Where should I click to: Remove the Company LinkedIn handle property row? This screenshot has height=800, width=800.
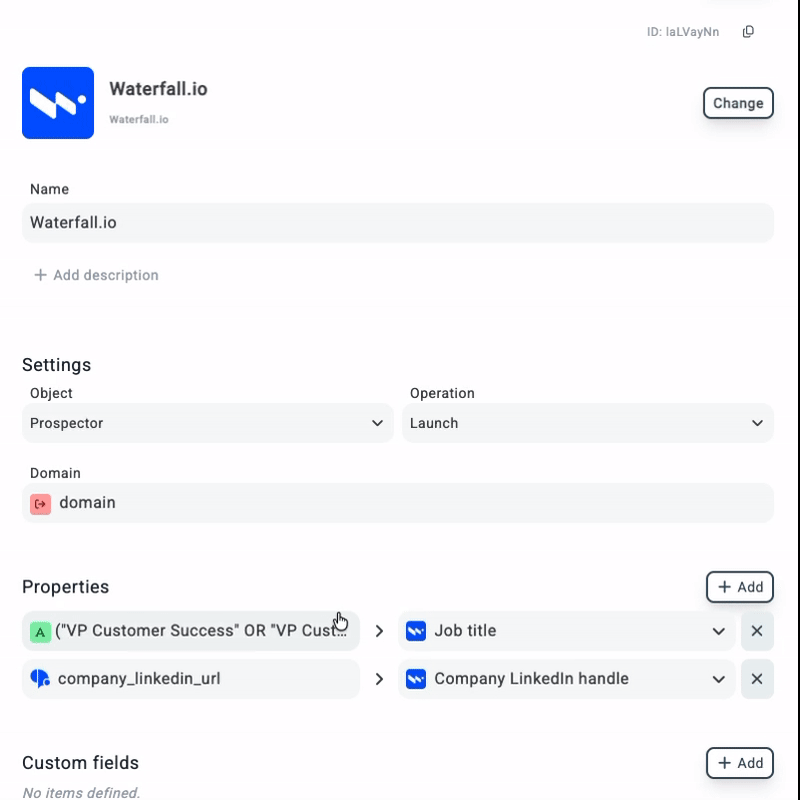pos(757,679)
